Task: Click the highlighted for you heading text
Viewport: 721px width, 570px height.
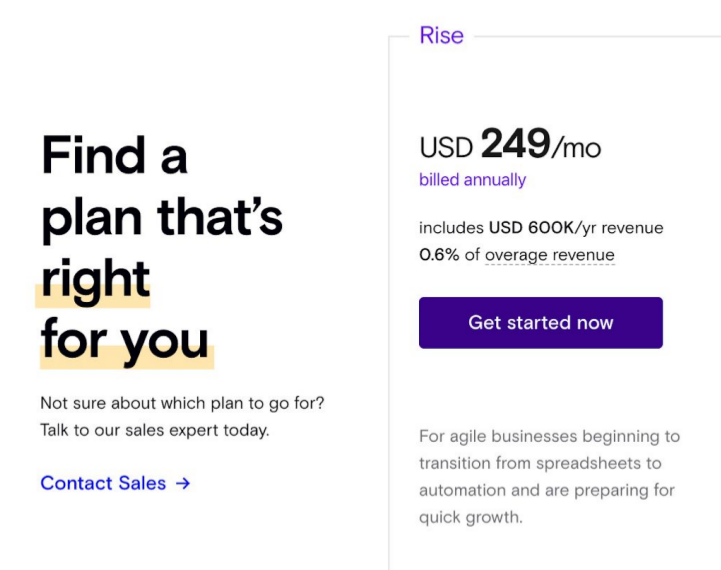Action: click(x=125, y=342)
